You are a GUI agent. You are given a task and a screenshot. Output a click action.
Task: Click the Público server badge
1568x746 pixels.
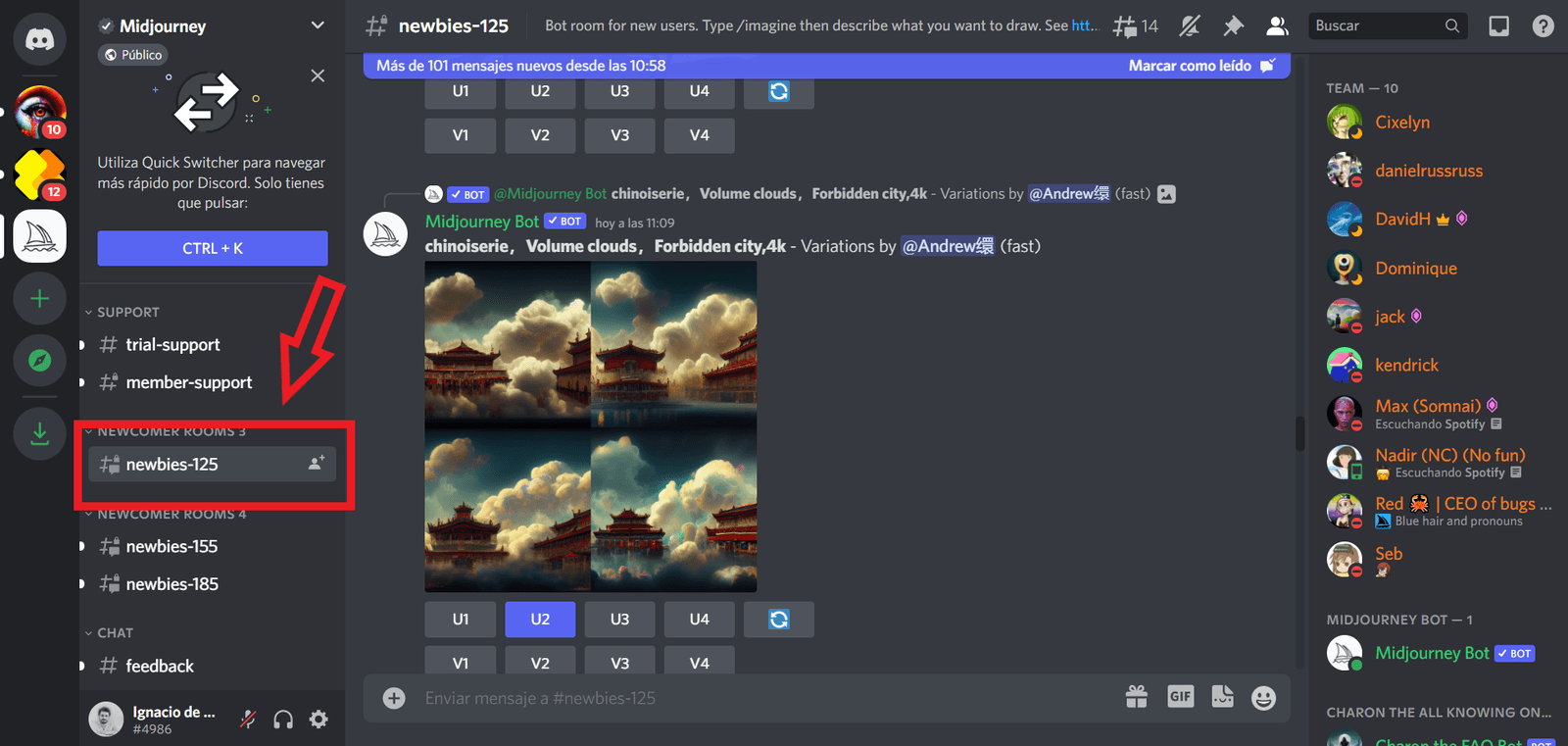pyautogui.click(x=132, y=55)
